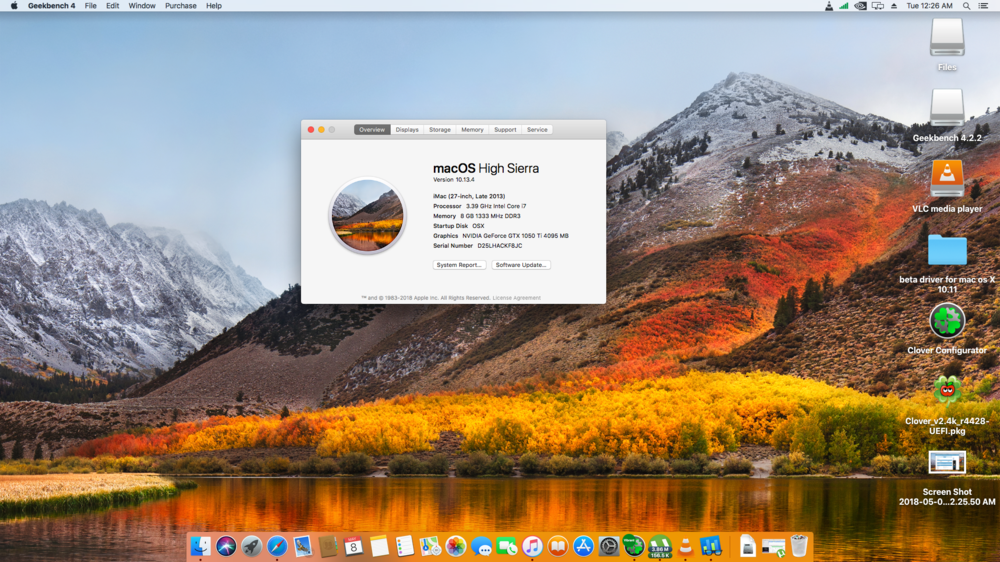This screenshot has width=1000, height=562.
Task: Open the App Store dock icon
Action: tap(583, 546)
